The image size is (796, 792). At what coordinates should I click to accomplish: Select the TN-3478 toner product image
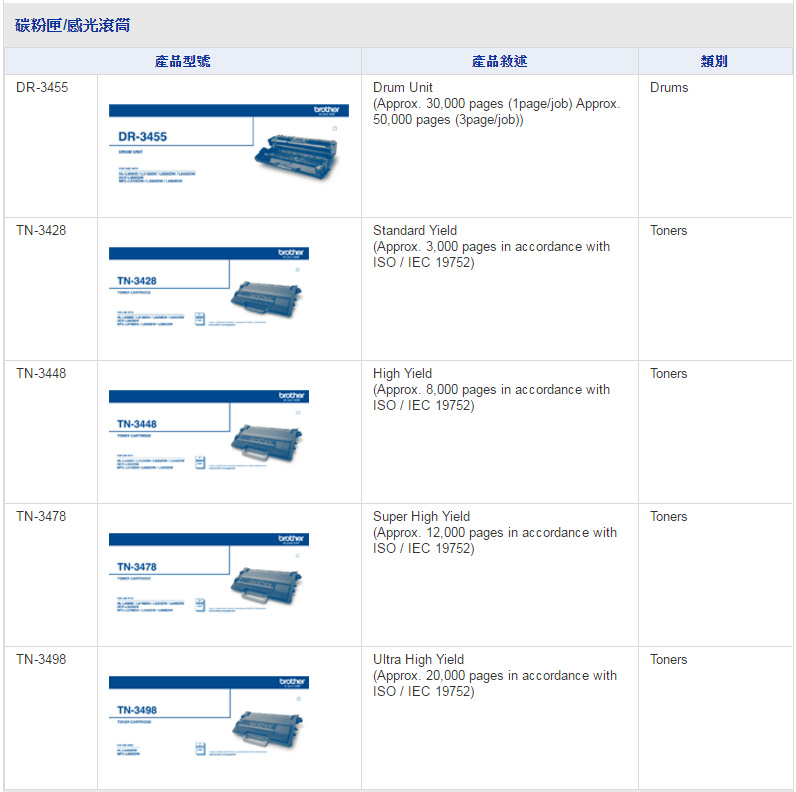point(209,573)
